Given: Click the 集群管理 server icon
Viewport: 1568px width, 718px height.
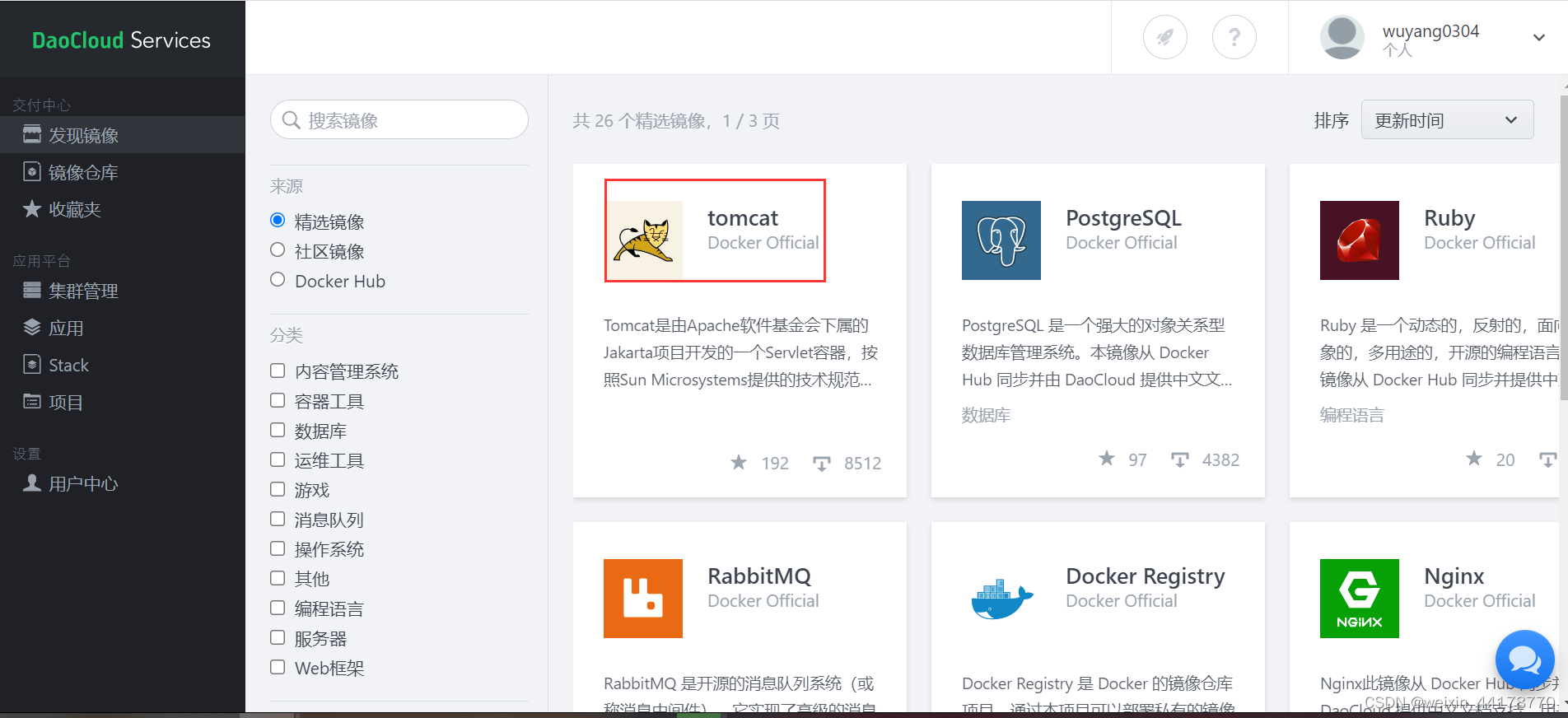Looking at the screenshot, I should pyautogui.click(x=32, y=290).
